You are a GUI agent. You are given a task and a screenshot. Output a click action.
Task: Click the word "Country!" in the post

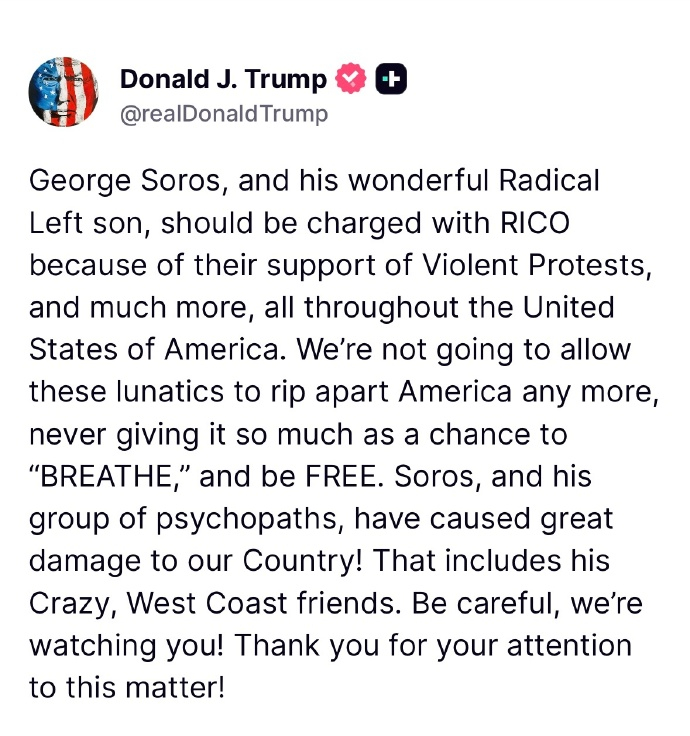pyautogui.click(x=302, y=562)
